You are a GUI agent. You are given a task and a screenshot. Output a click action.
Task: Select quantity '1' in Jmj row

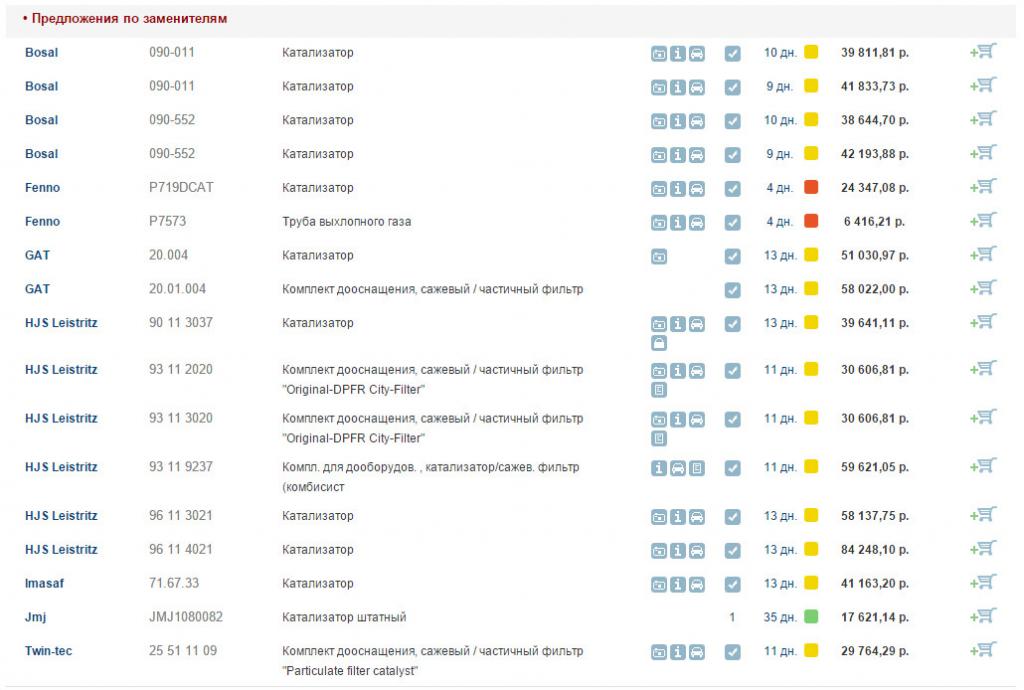click(732, 617)
